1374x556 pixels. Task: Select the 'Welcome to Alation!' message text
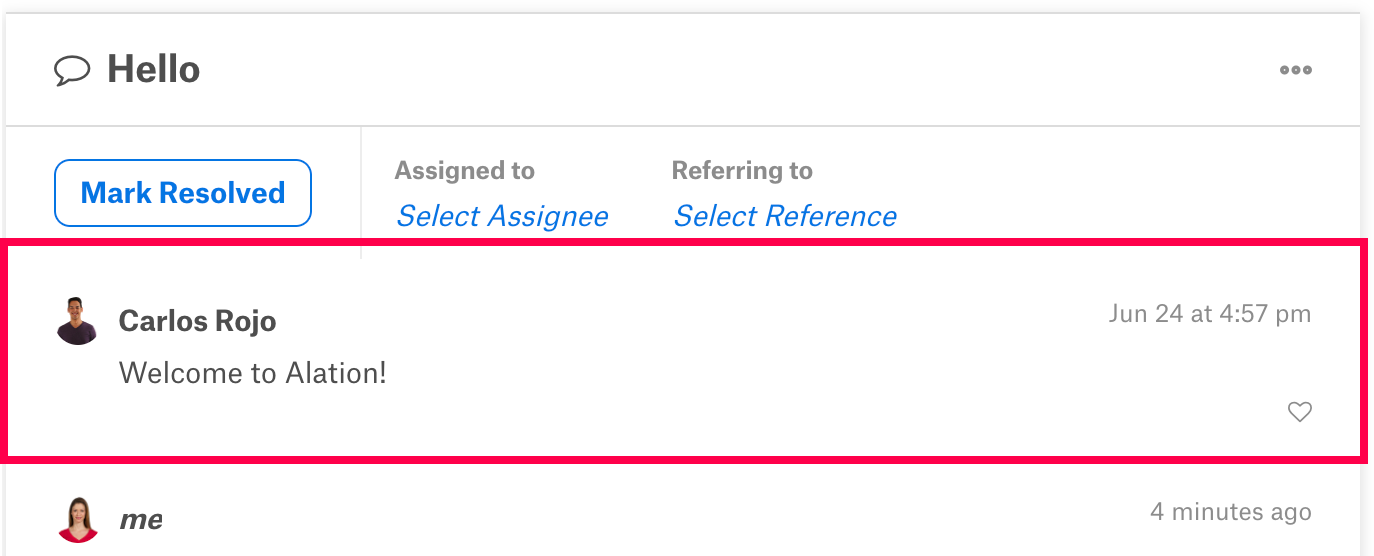tap(253, 373)
